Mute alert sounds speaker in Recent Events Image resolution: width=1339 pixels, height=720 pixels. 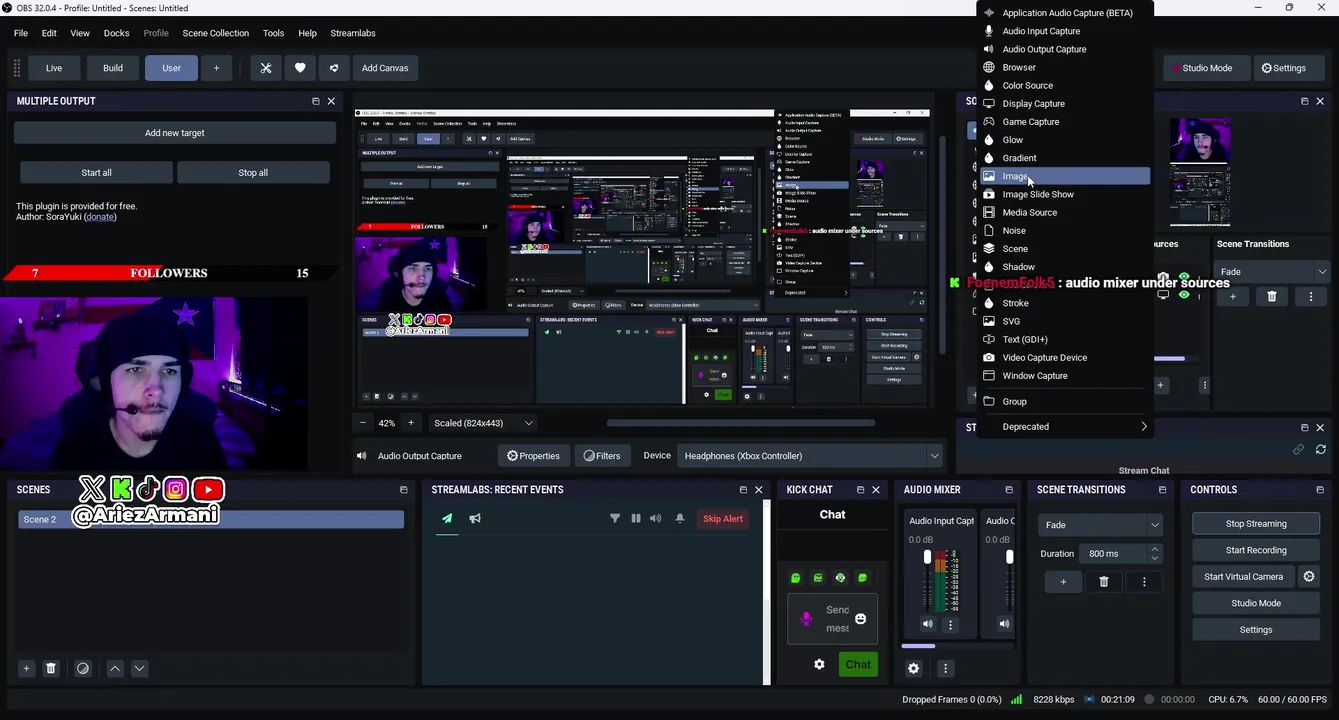tap(656, 518)
